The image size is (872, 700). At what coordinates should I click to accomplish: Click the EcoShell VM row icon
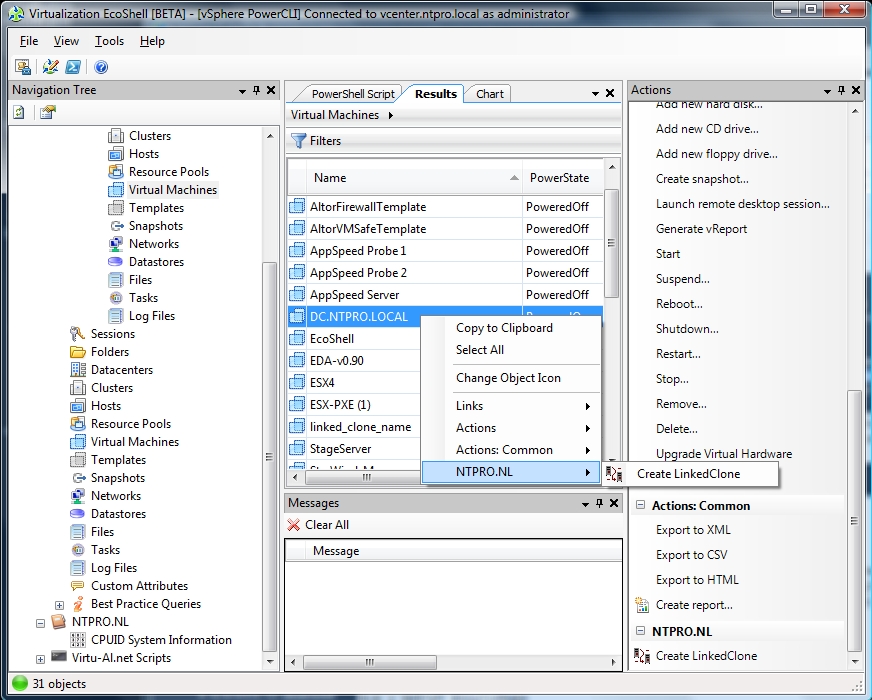point(298,338)
